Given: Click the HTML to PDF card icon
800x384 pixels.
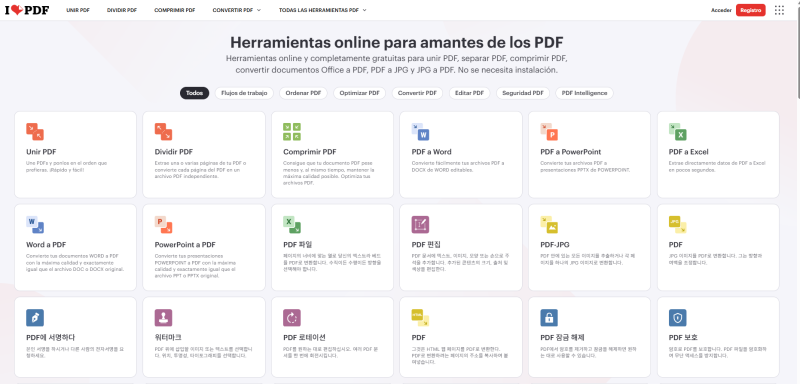Looking at the screenshot, I should tap(420, 318).
